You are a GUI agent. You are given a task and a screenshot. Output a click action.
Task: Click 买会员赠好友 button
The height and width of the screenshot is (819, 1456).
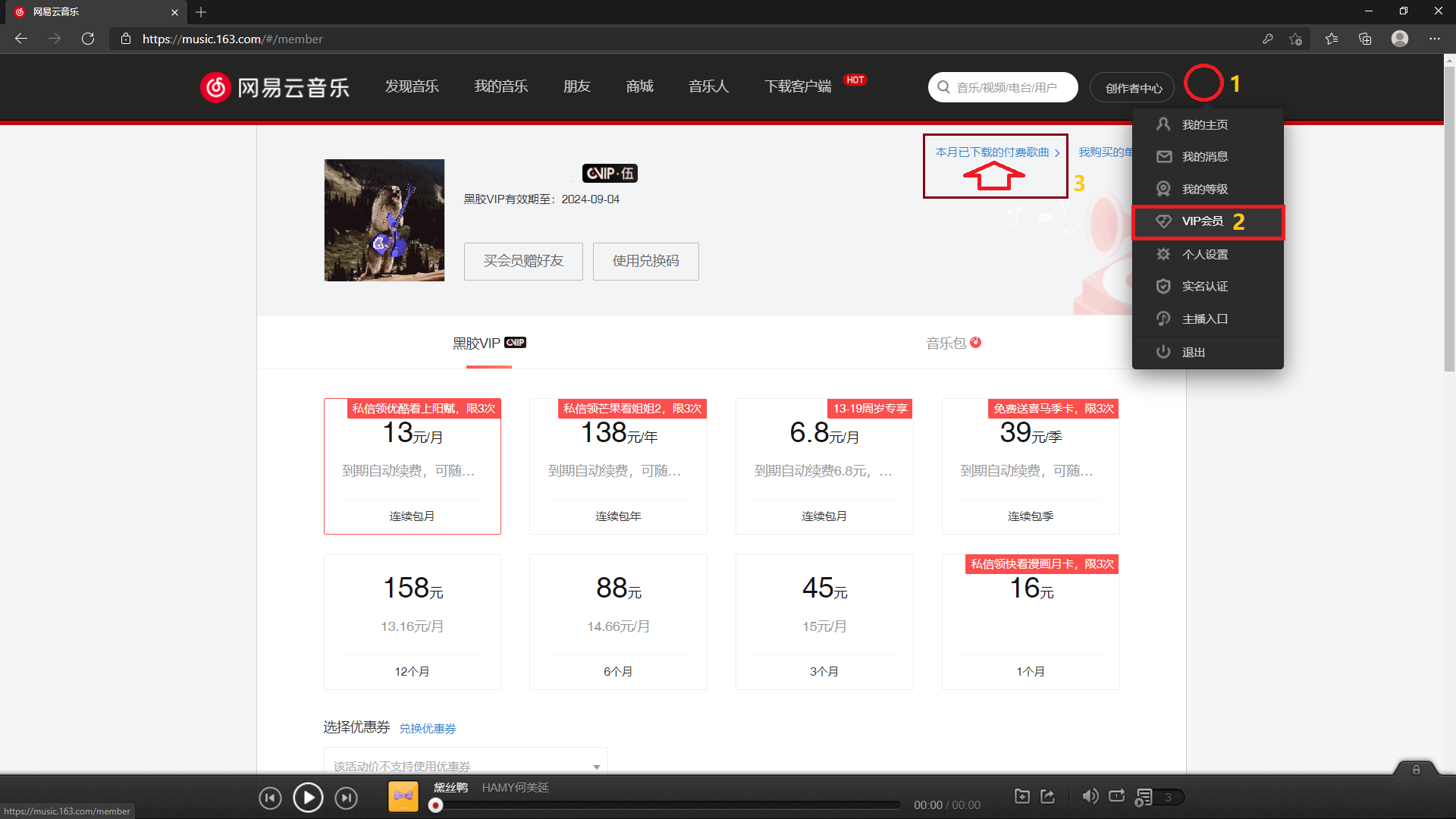[x=523, y=261]
